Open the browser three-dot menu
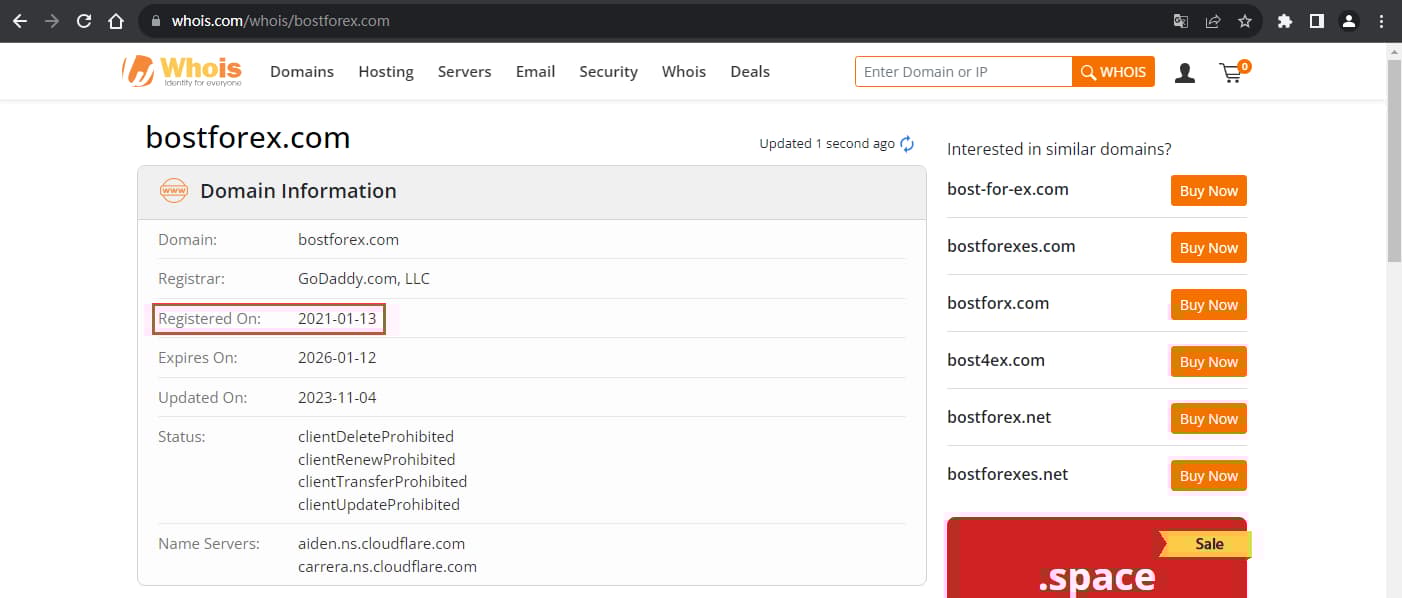Viewport: 1402px width, 598px height. (x=1381, y=20)
